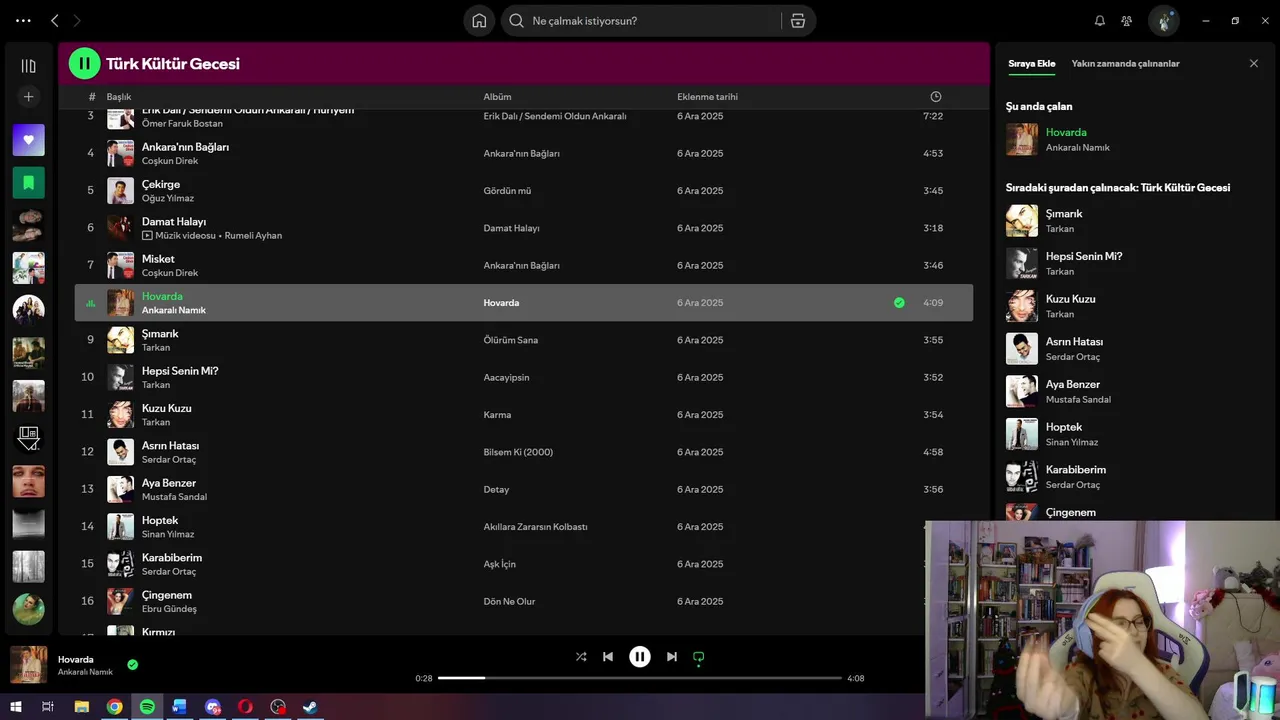Screen dimensions: 1280x720
Task: Select the Asrın Hatası playlist row
Action: pos(524,452)
